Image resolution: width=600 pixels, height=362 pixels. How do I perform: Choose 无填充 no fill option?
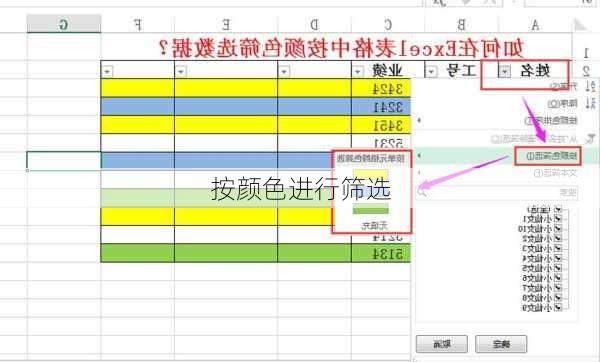pos(375,226)
